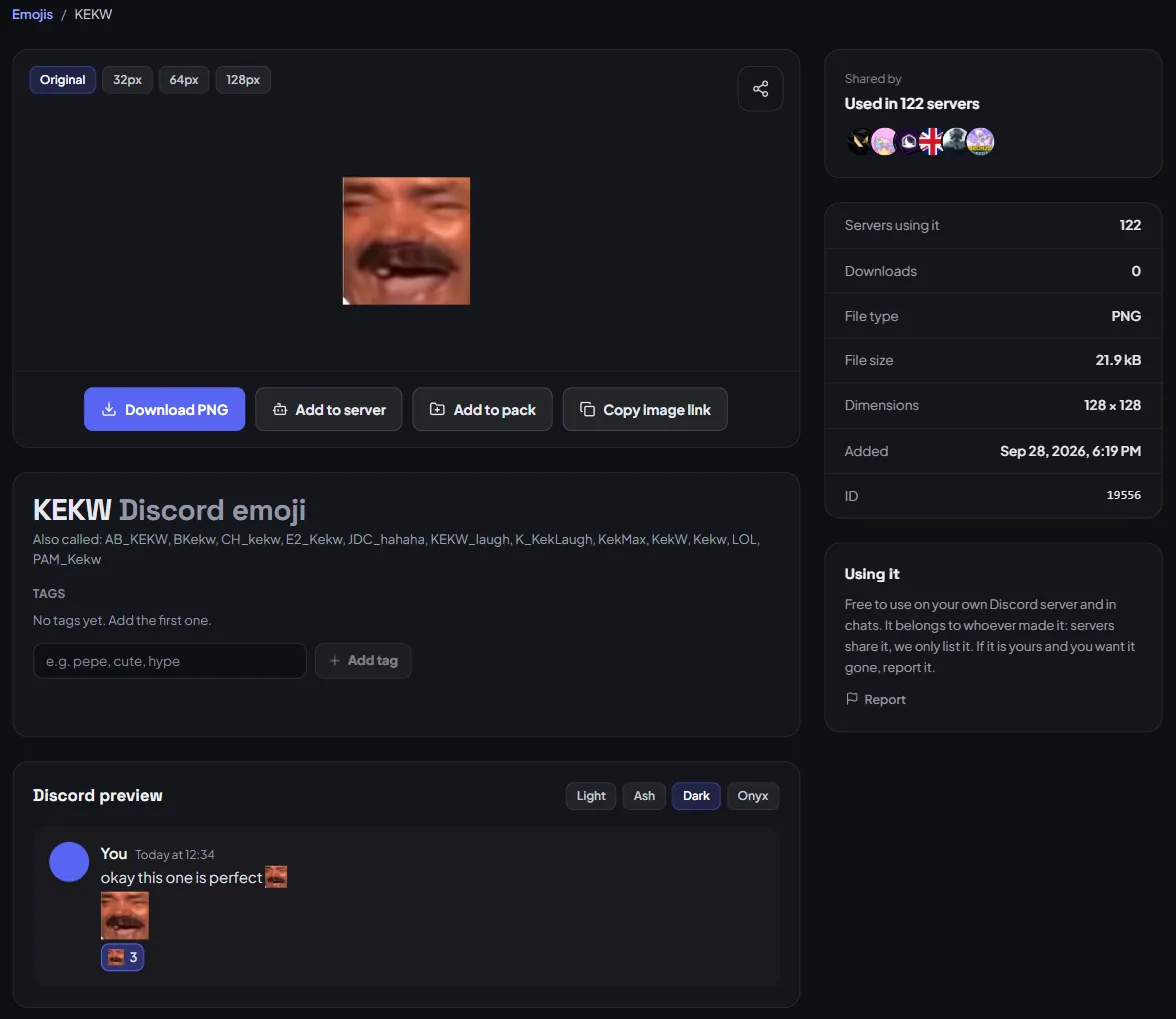1176x1019 pixels.
Task: Click the File size value 21.9 kB
Action: coord(1118,360)
